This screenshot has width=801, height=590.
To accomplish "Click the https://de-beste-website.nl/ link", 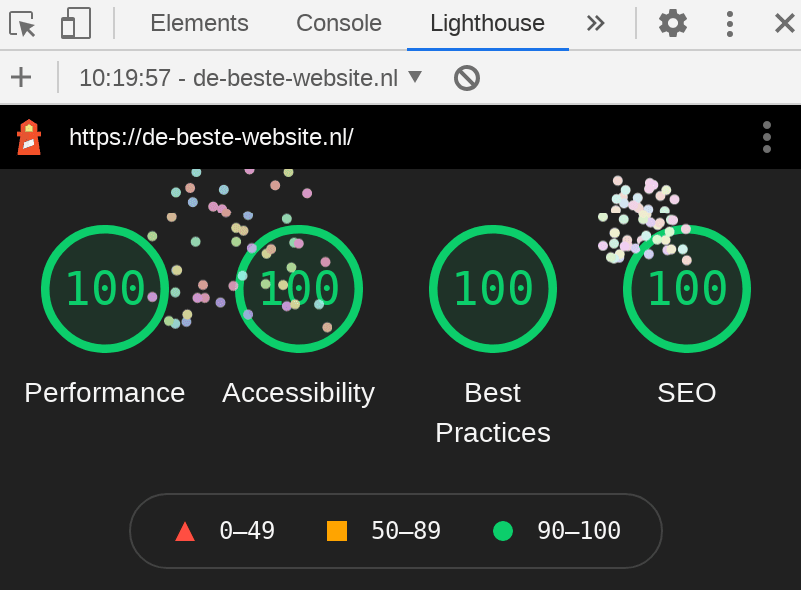I will 212,137.
